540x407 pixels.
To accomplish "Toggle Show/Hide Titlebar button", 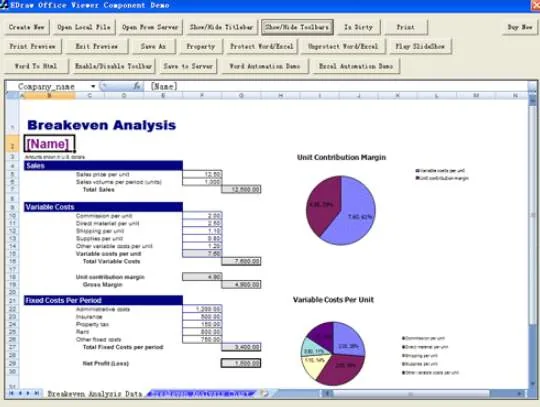I will coord(221,27).
